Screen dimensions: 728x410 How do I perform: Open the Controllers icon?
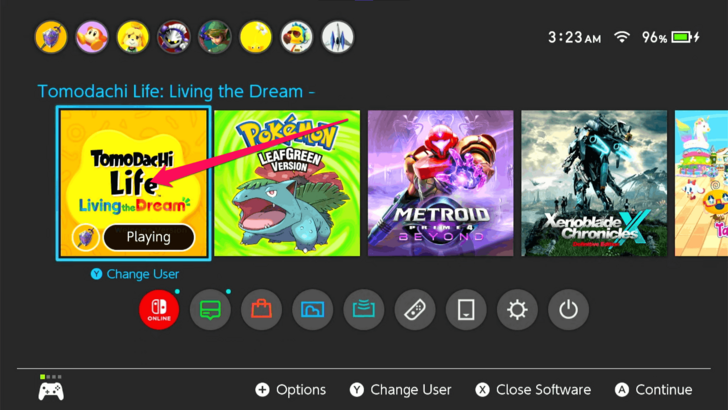(x=415, y=309)
